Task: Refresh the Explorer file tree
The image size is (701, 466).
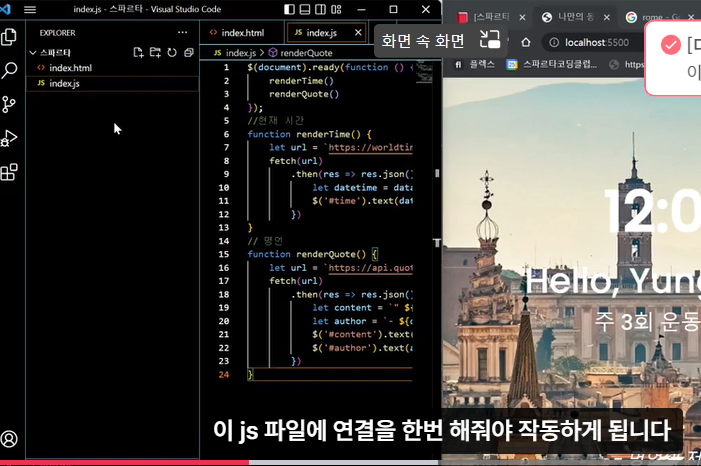Action: [172, 53]
